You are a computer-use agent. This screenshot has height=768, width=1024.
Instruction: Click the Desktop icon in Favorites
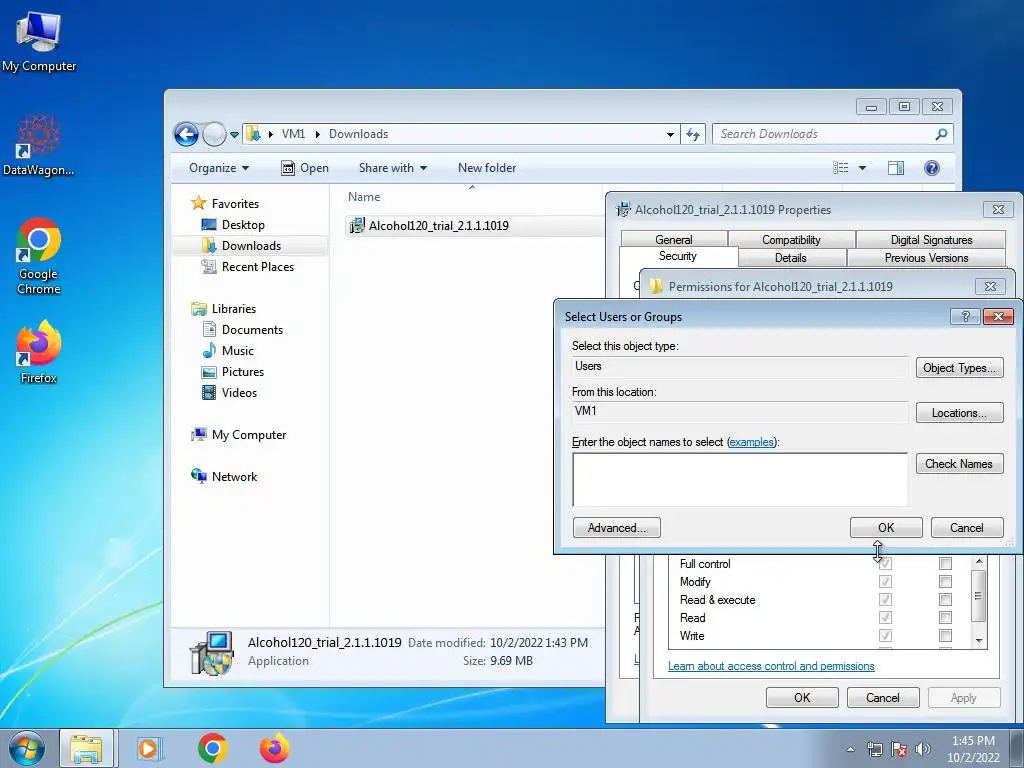209,225
